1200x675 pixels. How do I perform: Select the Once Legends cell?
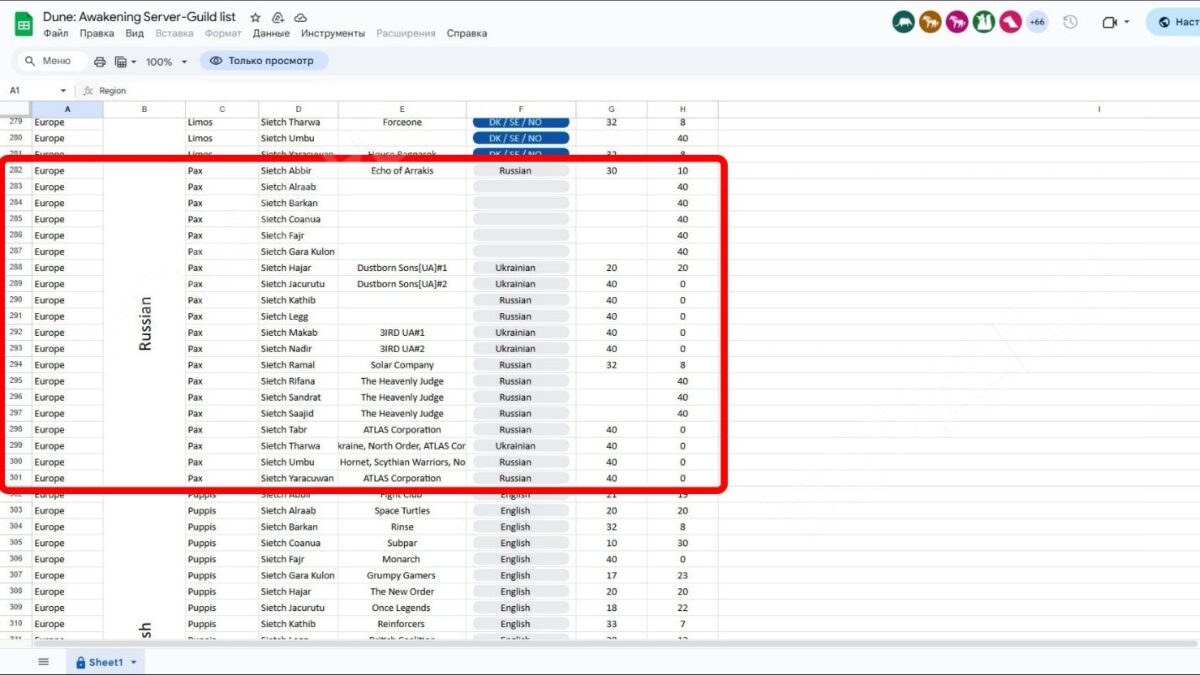[402, 608]
